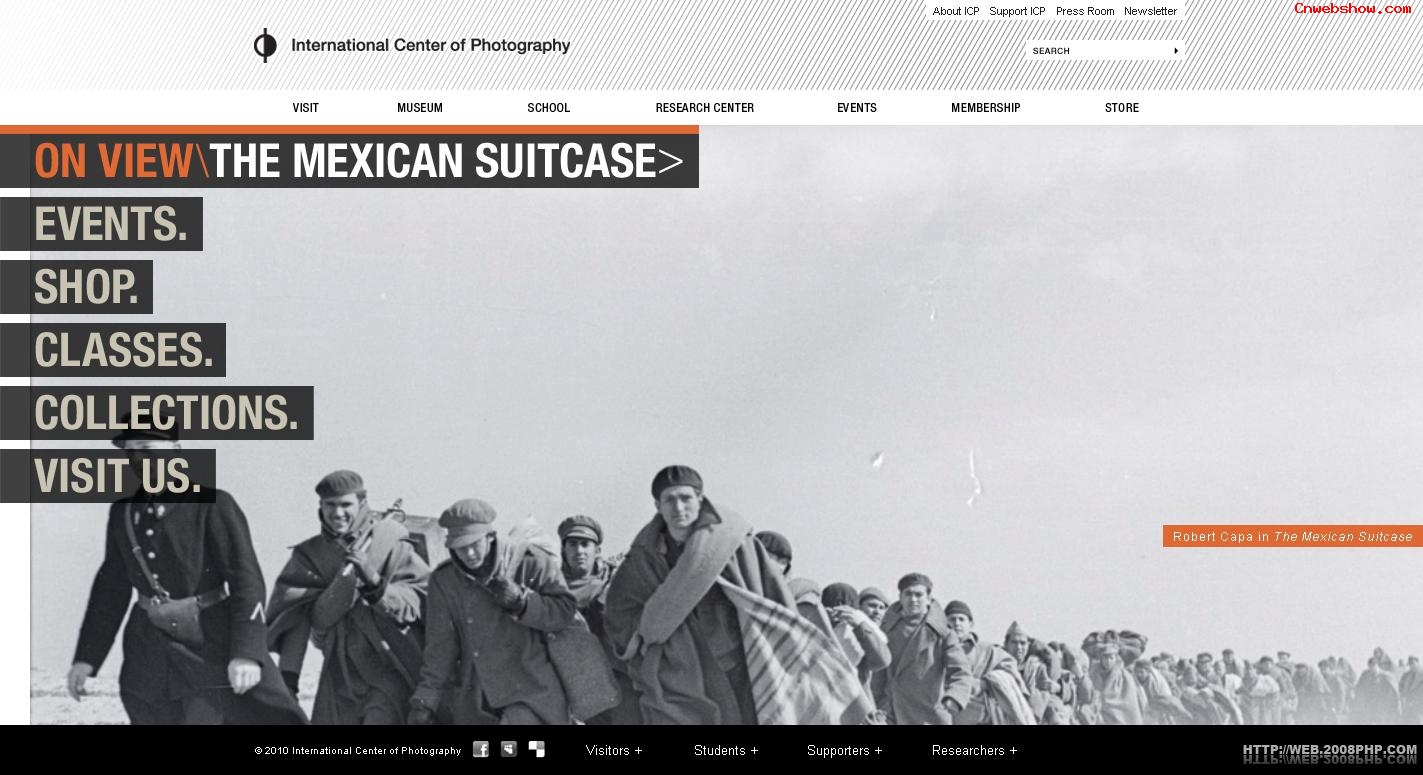
Task: Open Newsletter link
Action: pos(1150,11)
